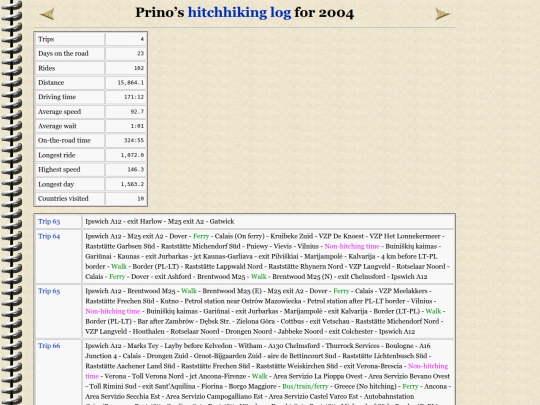Select the 'Longest ride' label
This screenshot has height=405, width=540.
[56, 155]
